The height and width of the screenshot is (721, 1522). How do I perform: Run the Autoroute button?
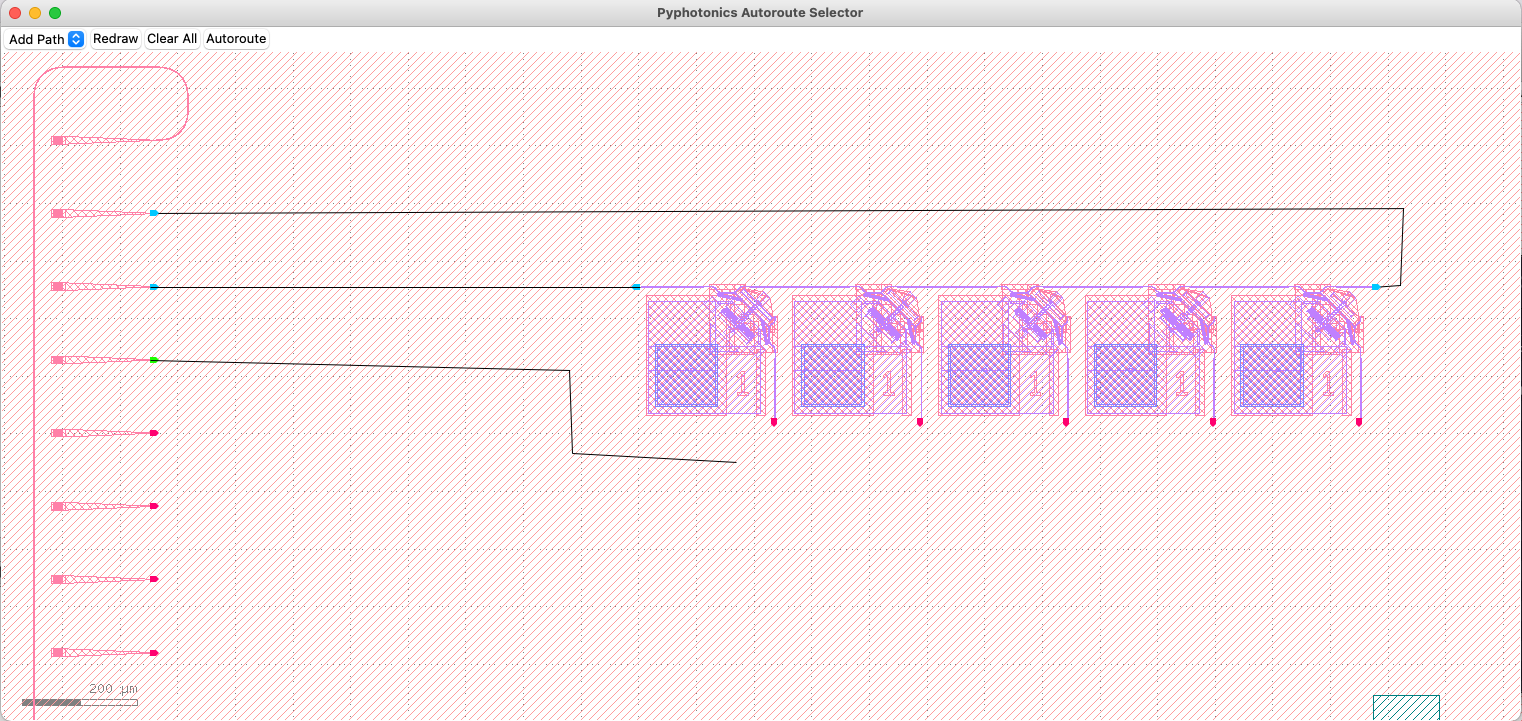click(236, 39)
